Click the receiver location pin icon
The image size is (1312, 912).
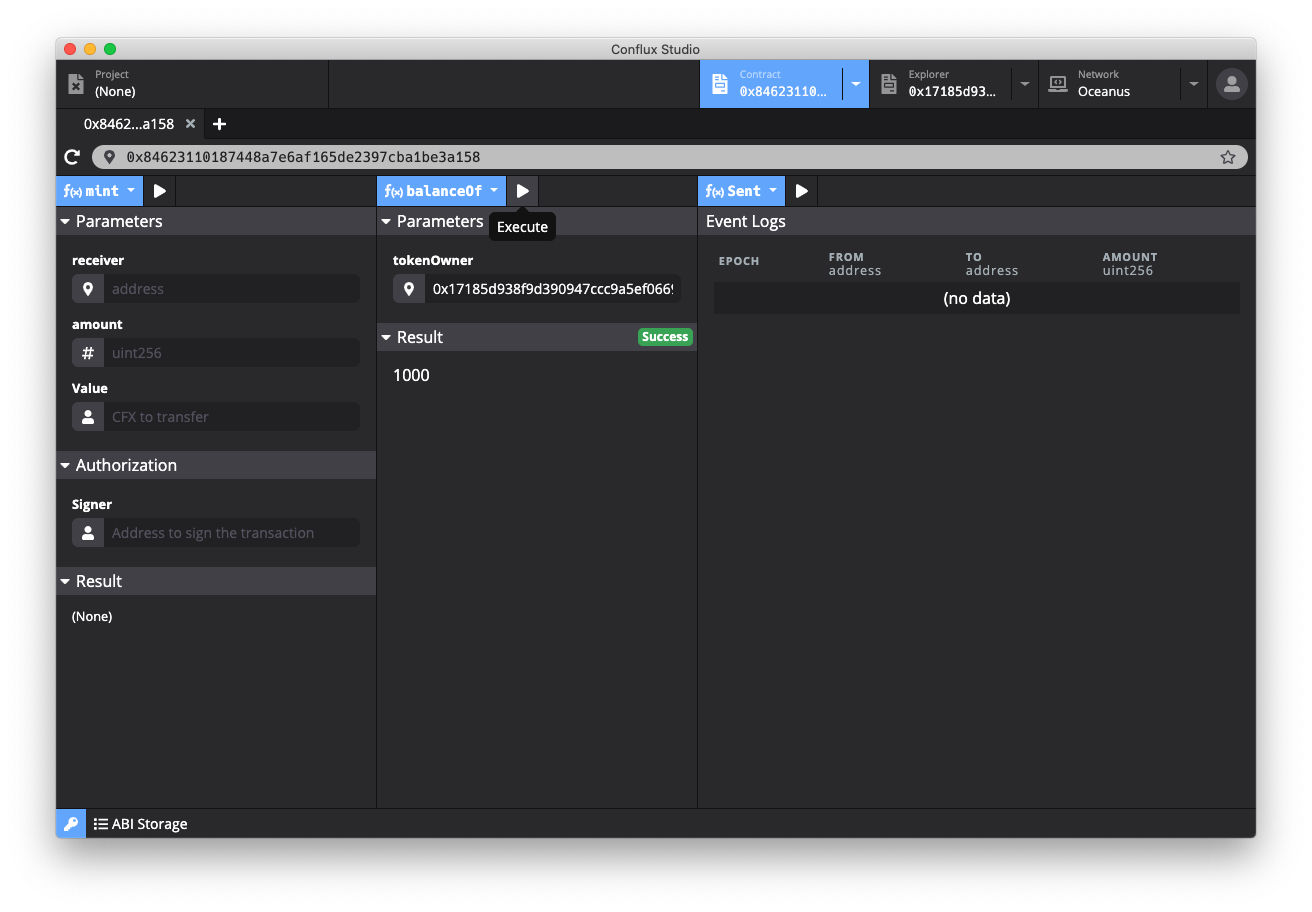pyautogui.click(x=88, y=289)
